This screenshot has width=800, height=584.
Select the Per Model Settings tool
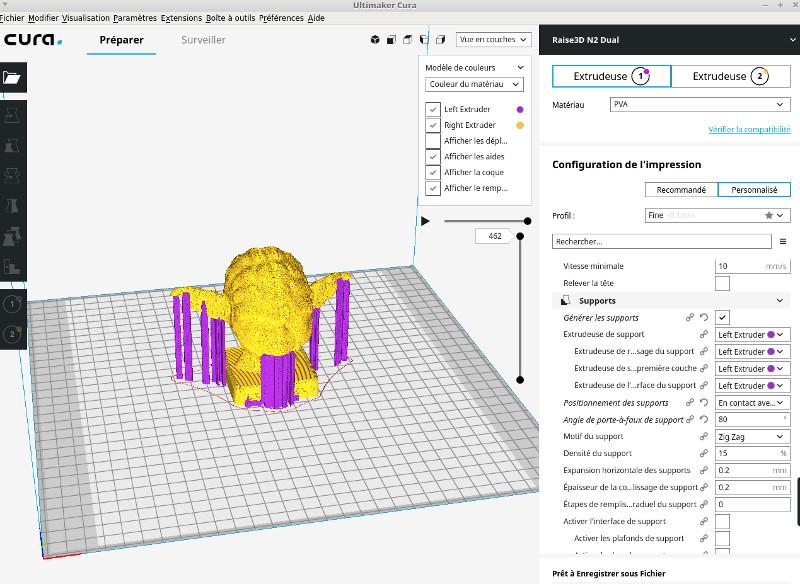(12, 236)
